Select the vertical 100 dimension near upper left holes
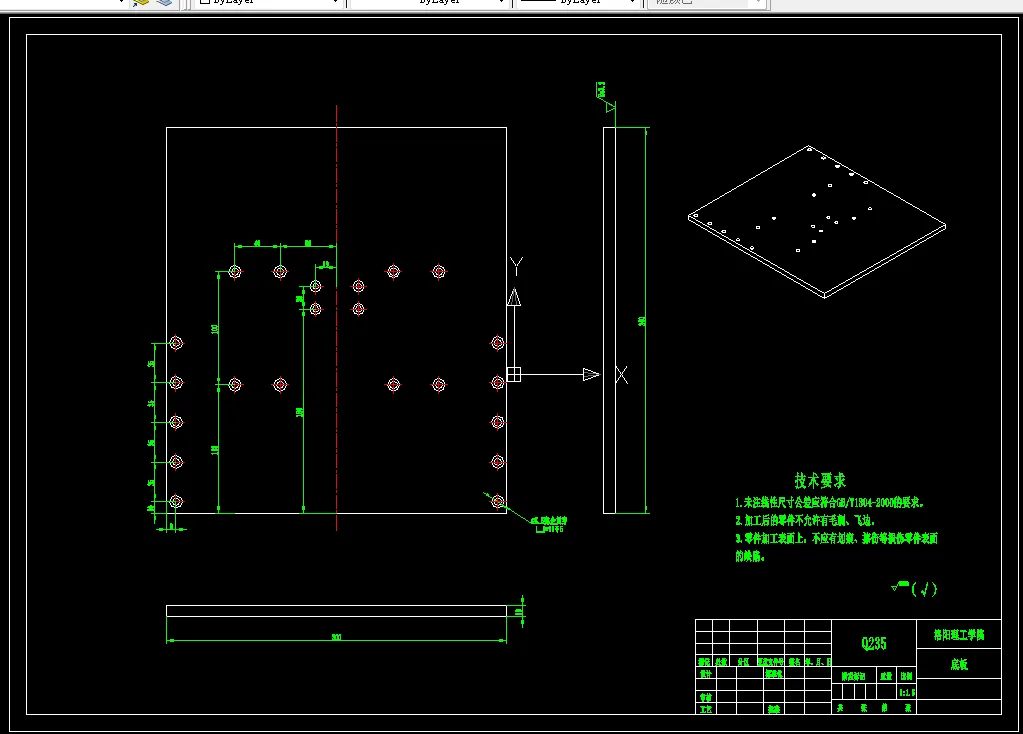The image size is (1023, 734). click(215, 329)
